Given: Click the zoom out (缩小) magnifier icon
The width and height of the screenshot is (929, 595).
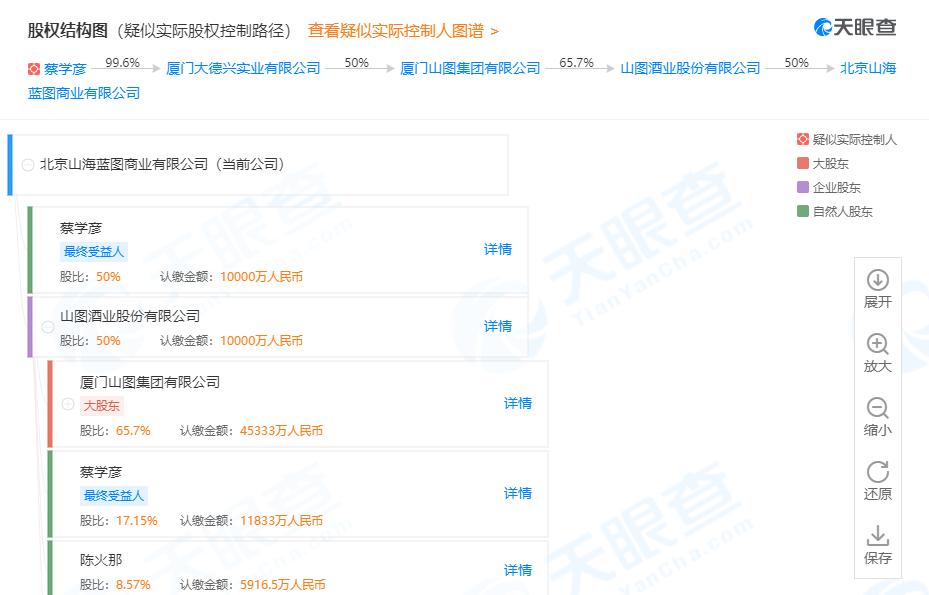Looking at the screenshot, I should (x=877, y=408).
